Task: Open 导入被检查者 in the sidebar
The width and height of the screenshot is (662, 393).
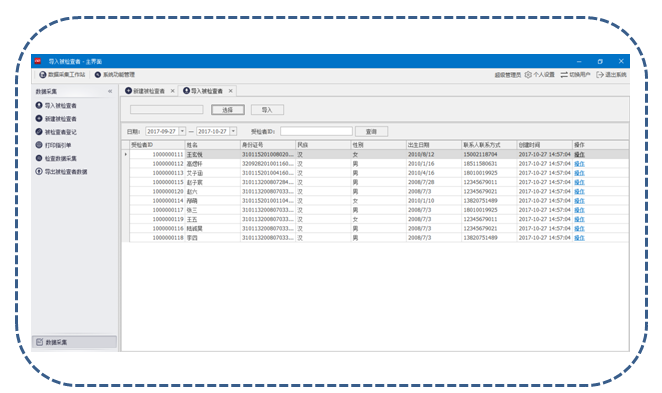Action: point(56,105)
